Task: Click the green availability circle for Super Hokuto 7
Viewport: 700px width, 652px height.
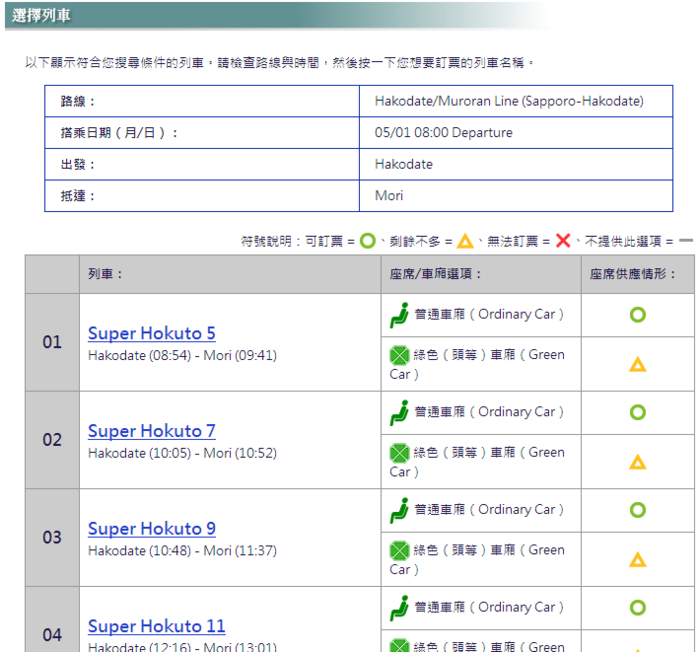Action: point(637,412)
